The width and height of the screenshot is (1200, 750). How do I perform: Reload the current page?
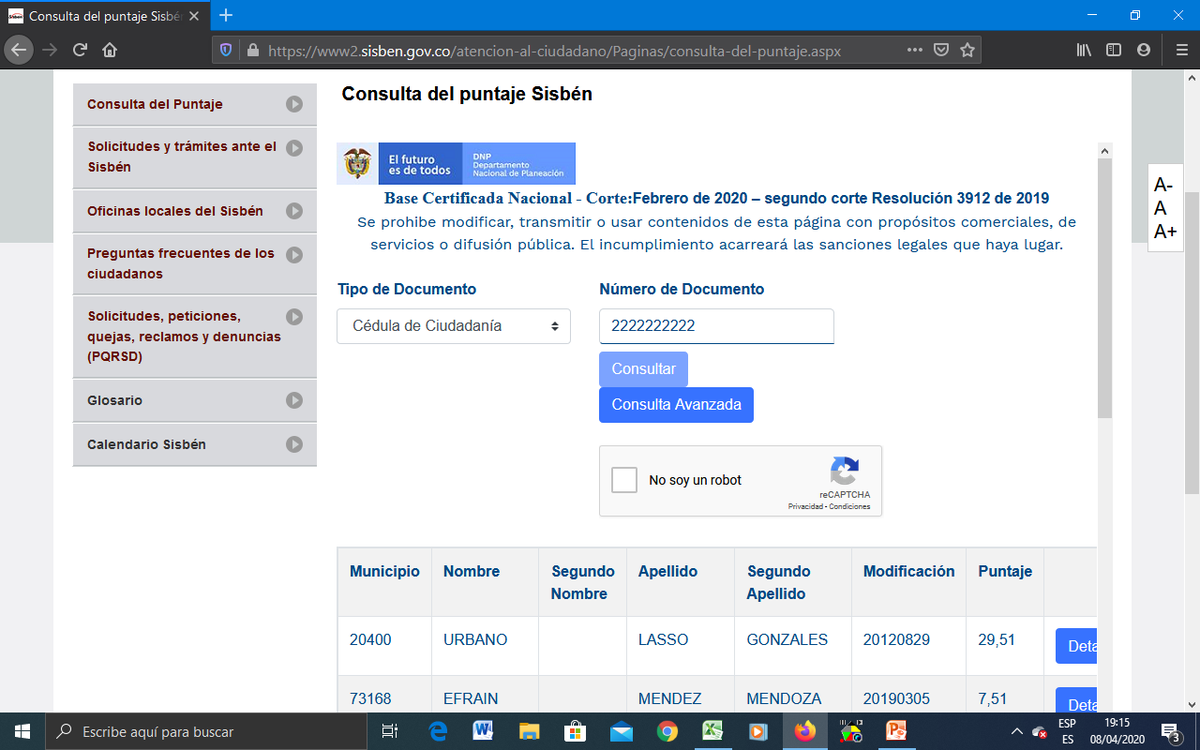pos(80,50)
